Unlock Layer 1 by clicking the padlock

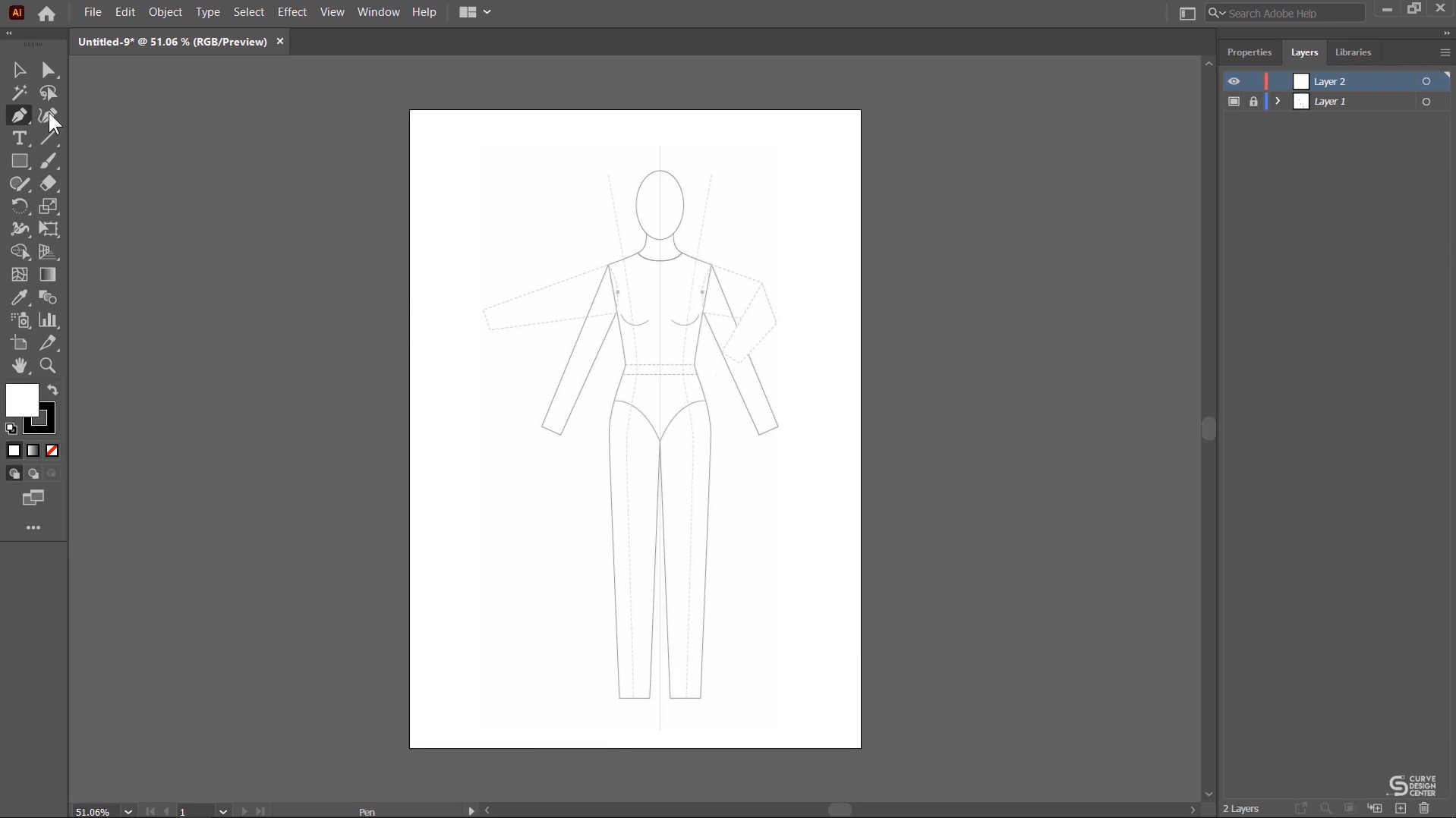tap(1253, 101)
